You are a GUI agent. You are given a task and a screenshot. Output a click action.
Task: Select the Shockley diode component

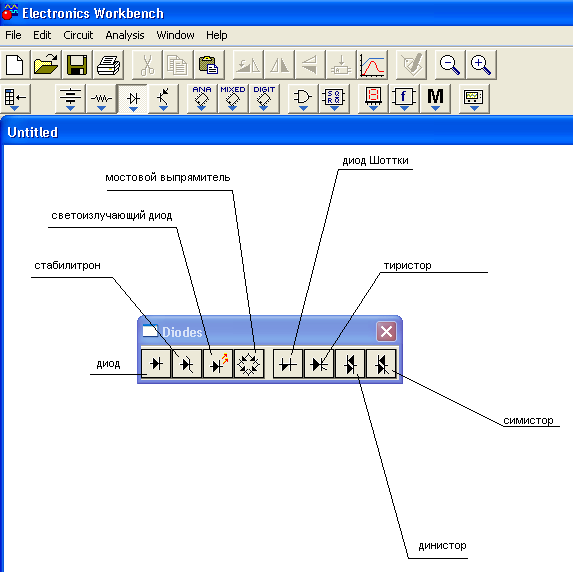coord(288,364)
